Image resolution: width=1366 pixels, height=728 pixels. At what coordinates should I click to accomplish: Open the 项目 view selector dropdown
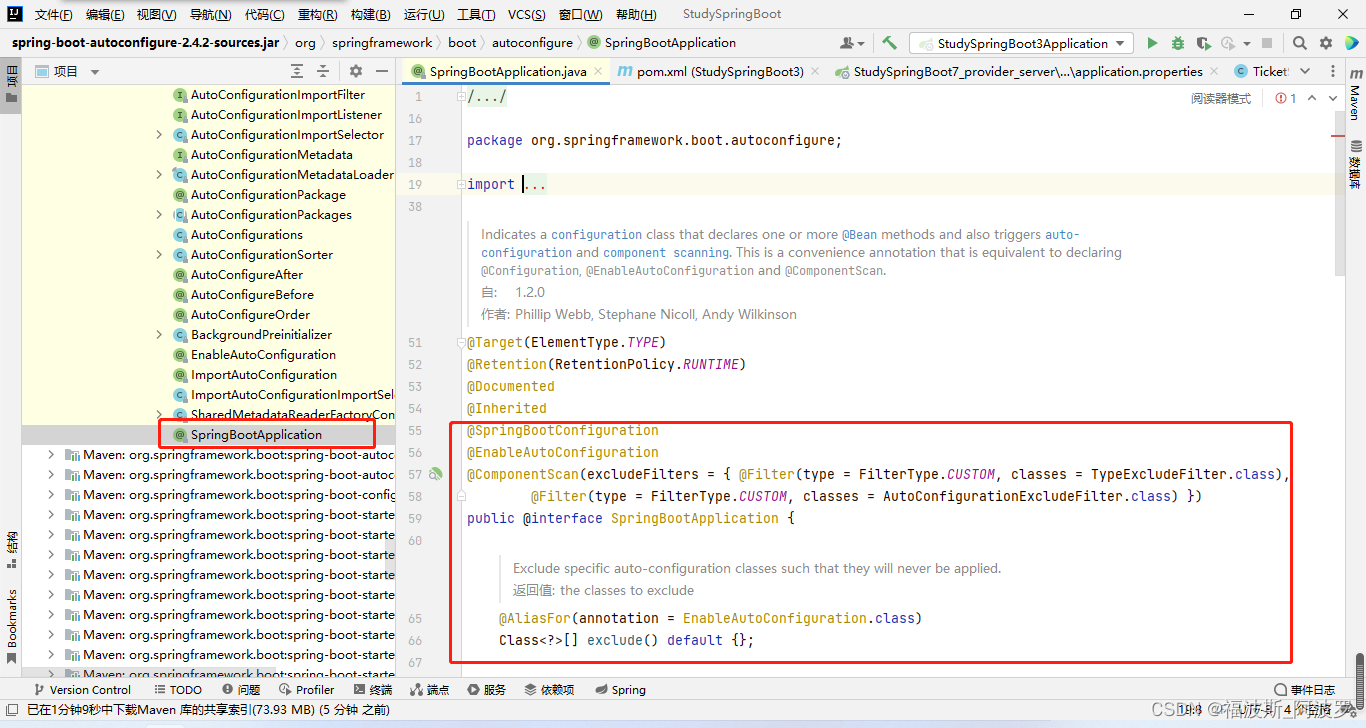(x=67, y=71)
